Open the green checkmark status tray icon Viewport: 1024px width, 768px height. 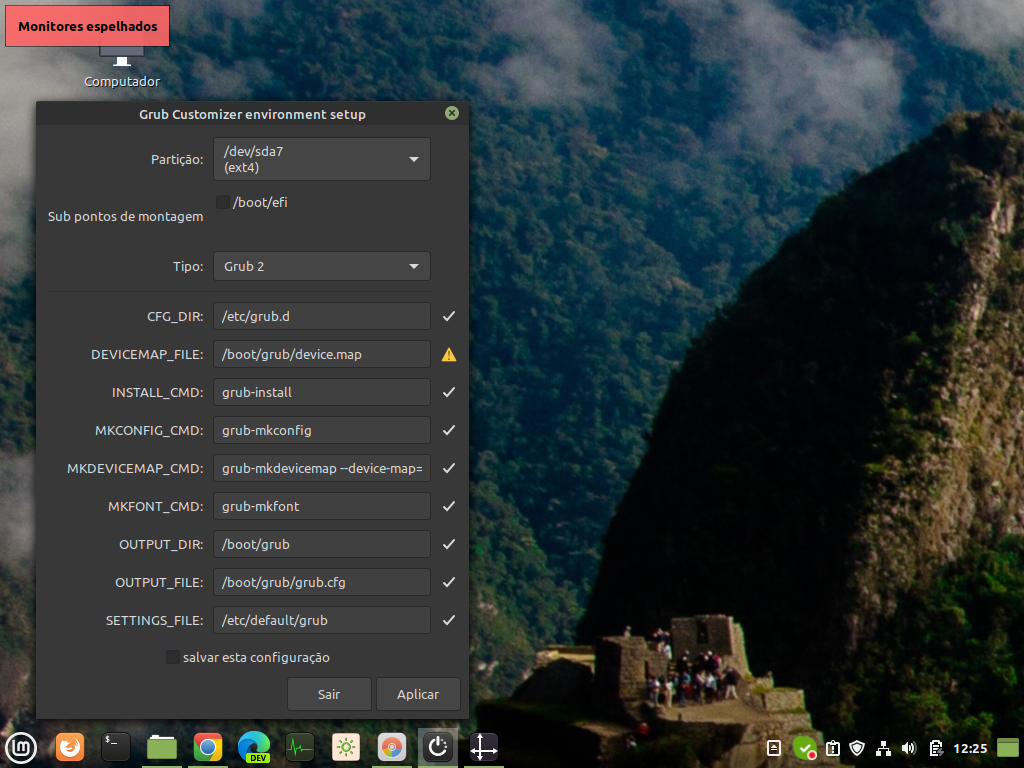(x=805, y=748)
